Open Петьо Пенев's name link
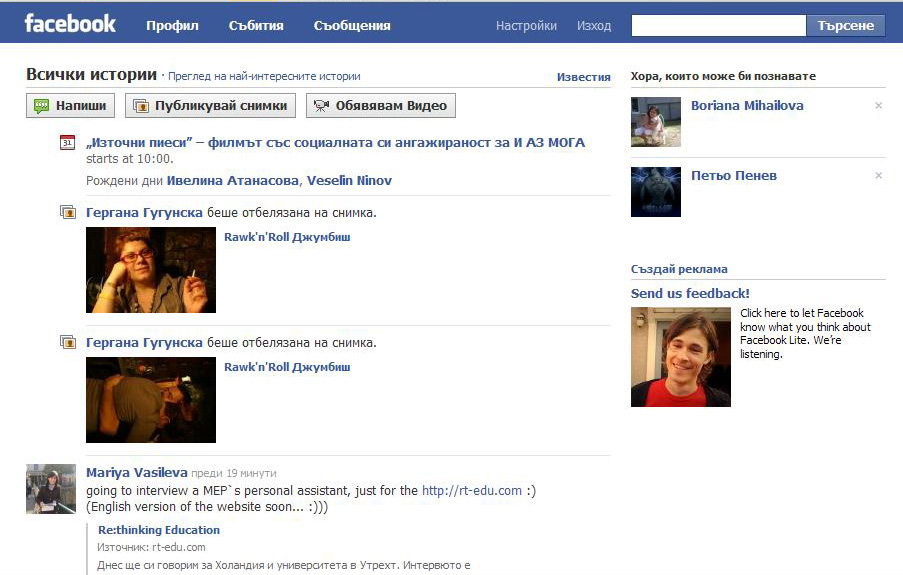The width and height of the screenshot is (903, 575). click(x=734, y=176)
